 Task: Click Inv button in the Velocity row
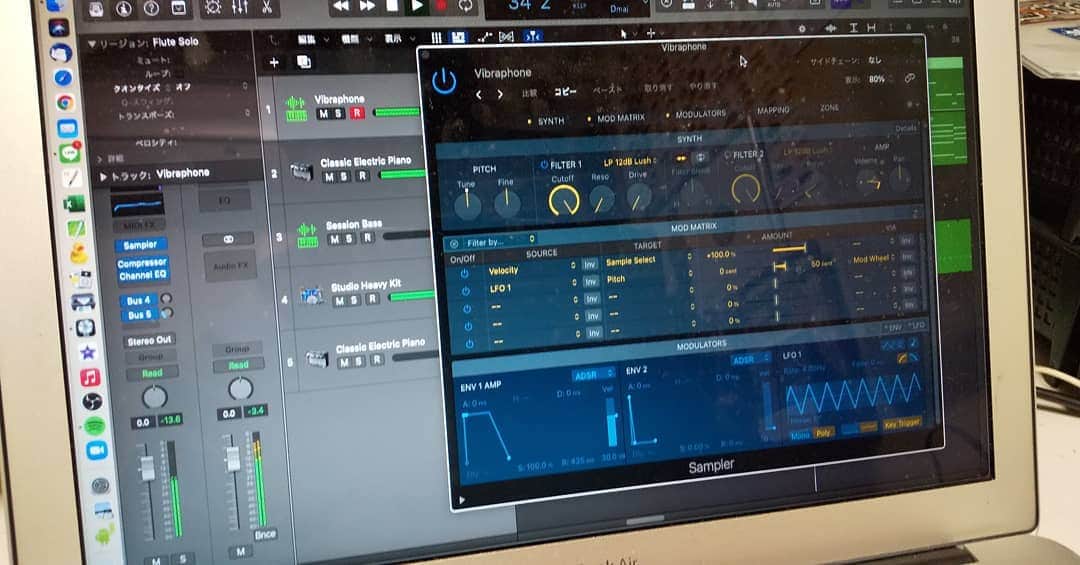coord(590,265)
